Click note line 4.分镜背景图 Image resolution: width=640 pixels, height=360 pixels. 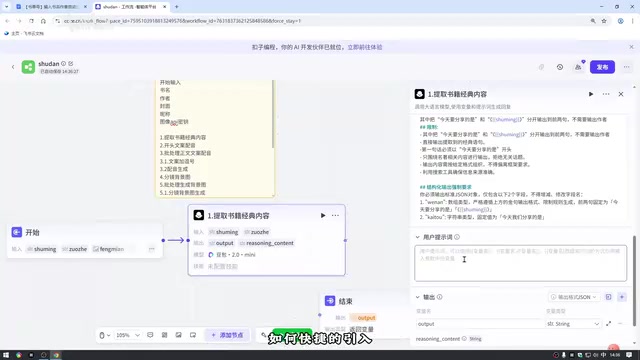point(175,177)
